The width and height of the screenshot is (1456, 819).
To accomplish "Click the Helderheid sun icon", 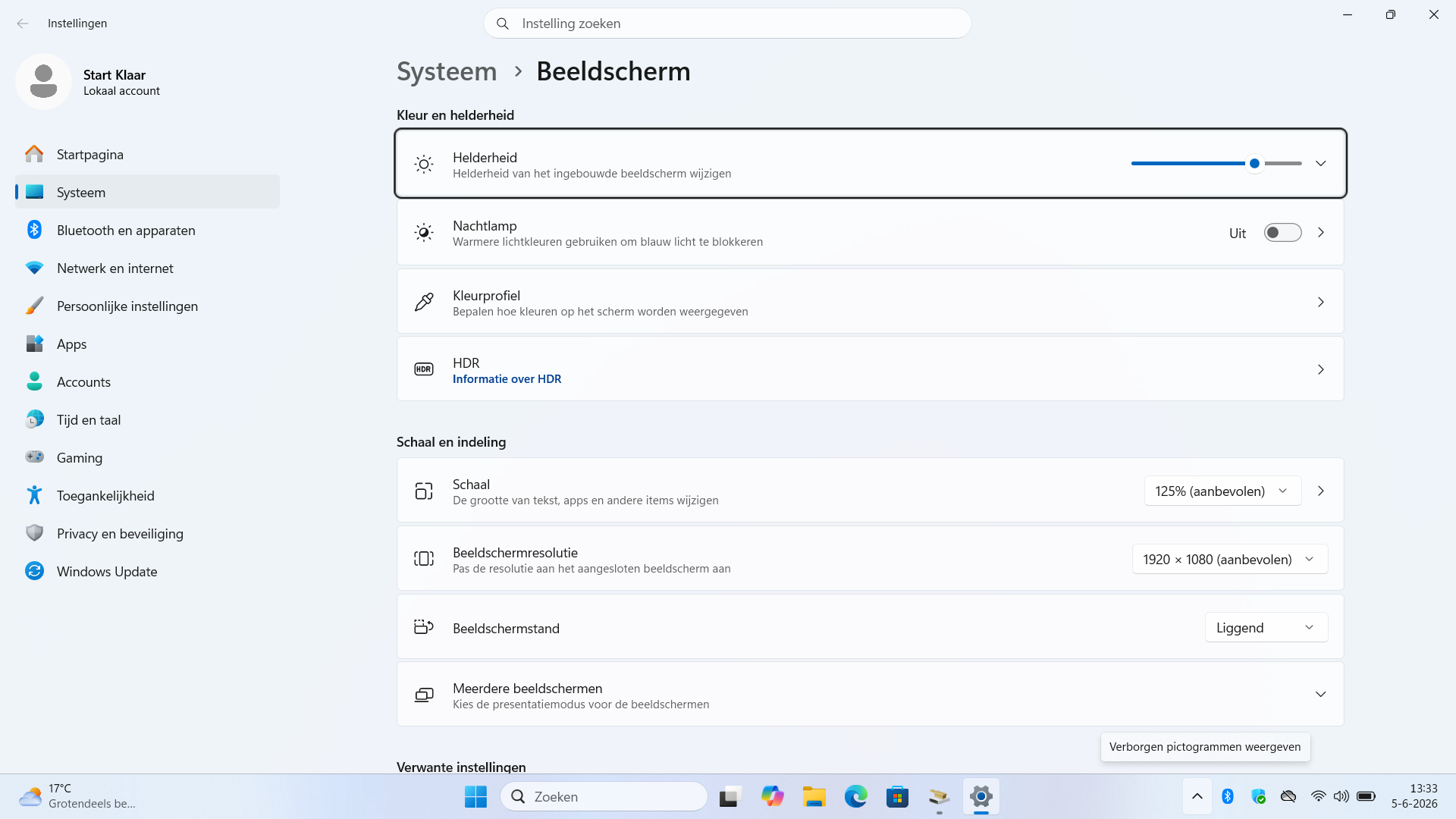I will (424, 164).
